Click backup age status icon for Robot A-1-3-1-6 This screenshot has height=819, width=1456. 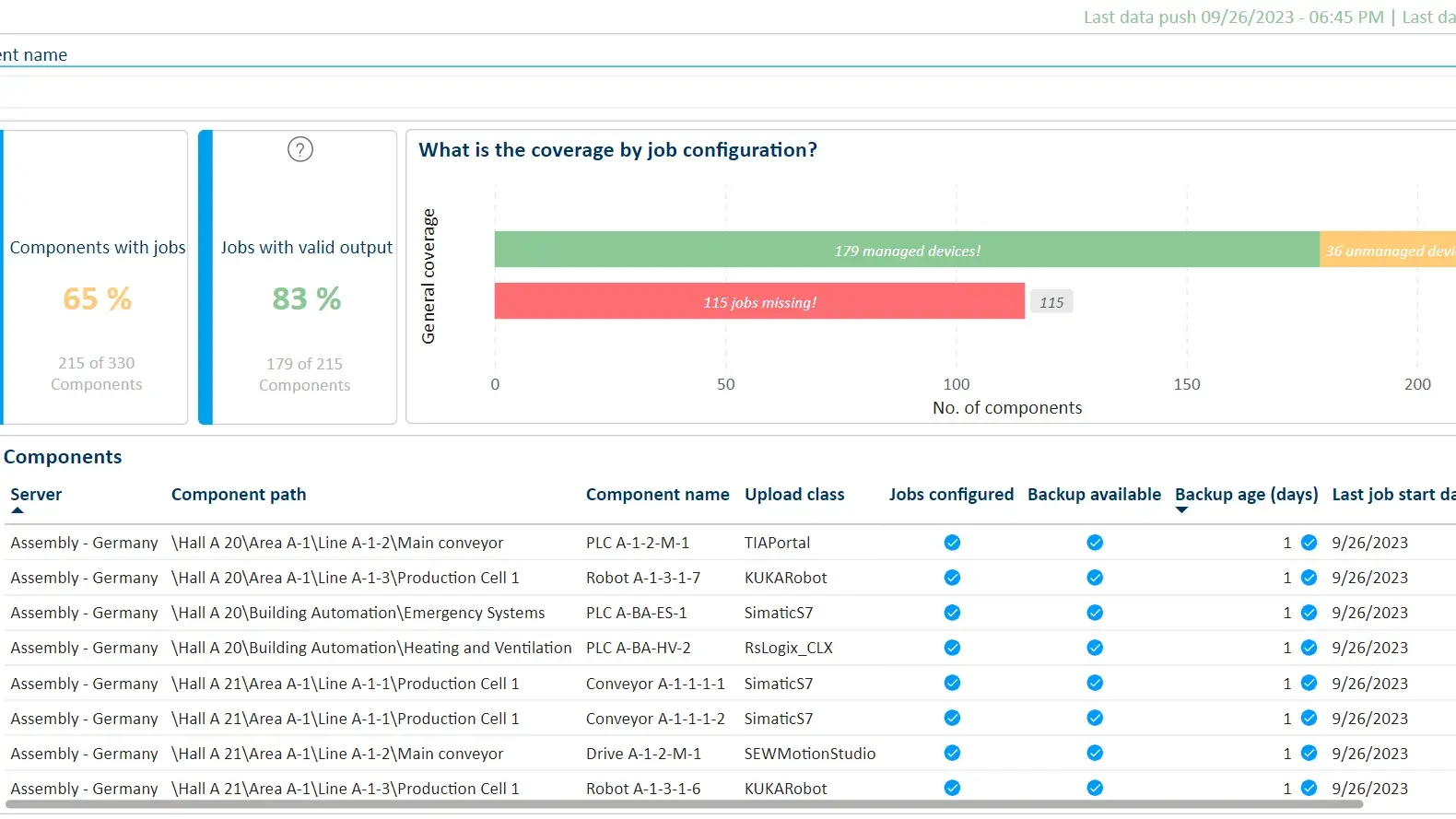pyautogui.click(x=1309, y=788)
